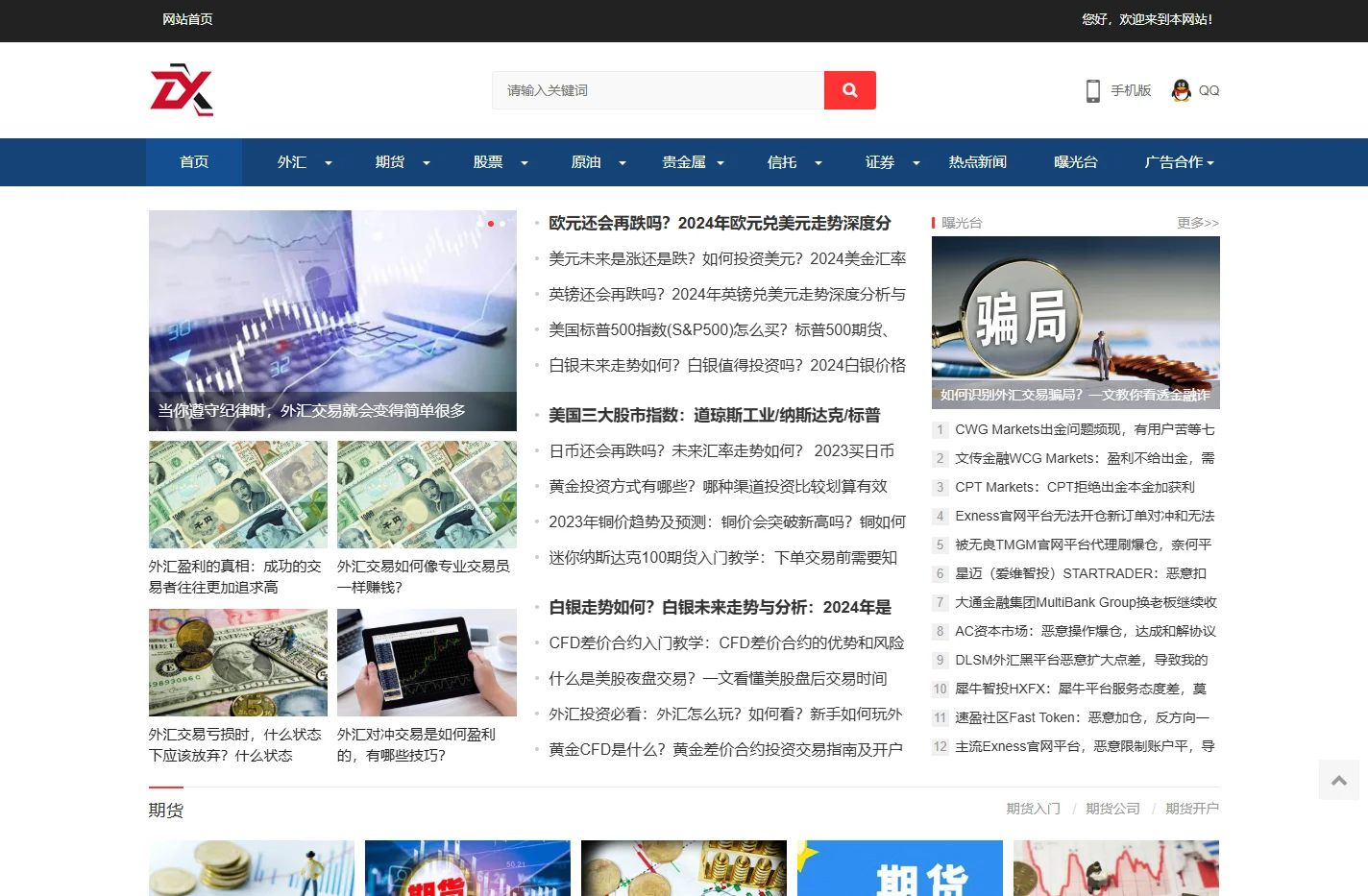Open article 2023年铜价趋势及预测
1368x896 pixels.
[x=727, y=521]
